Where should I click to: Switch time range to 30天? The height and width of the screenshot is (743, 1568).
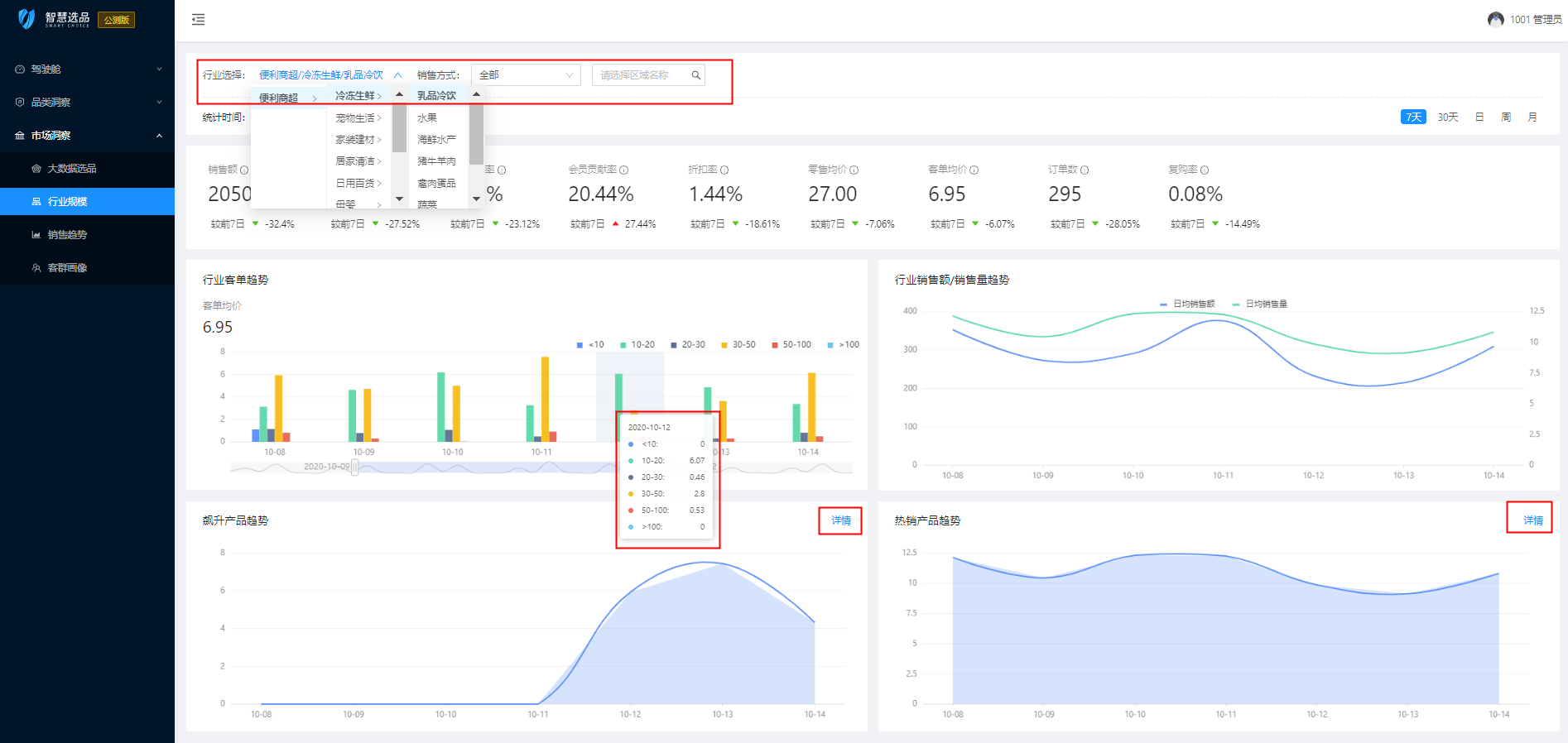coord(1447,117)
